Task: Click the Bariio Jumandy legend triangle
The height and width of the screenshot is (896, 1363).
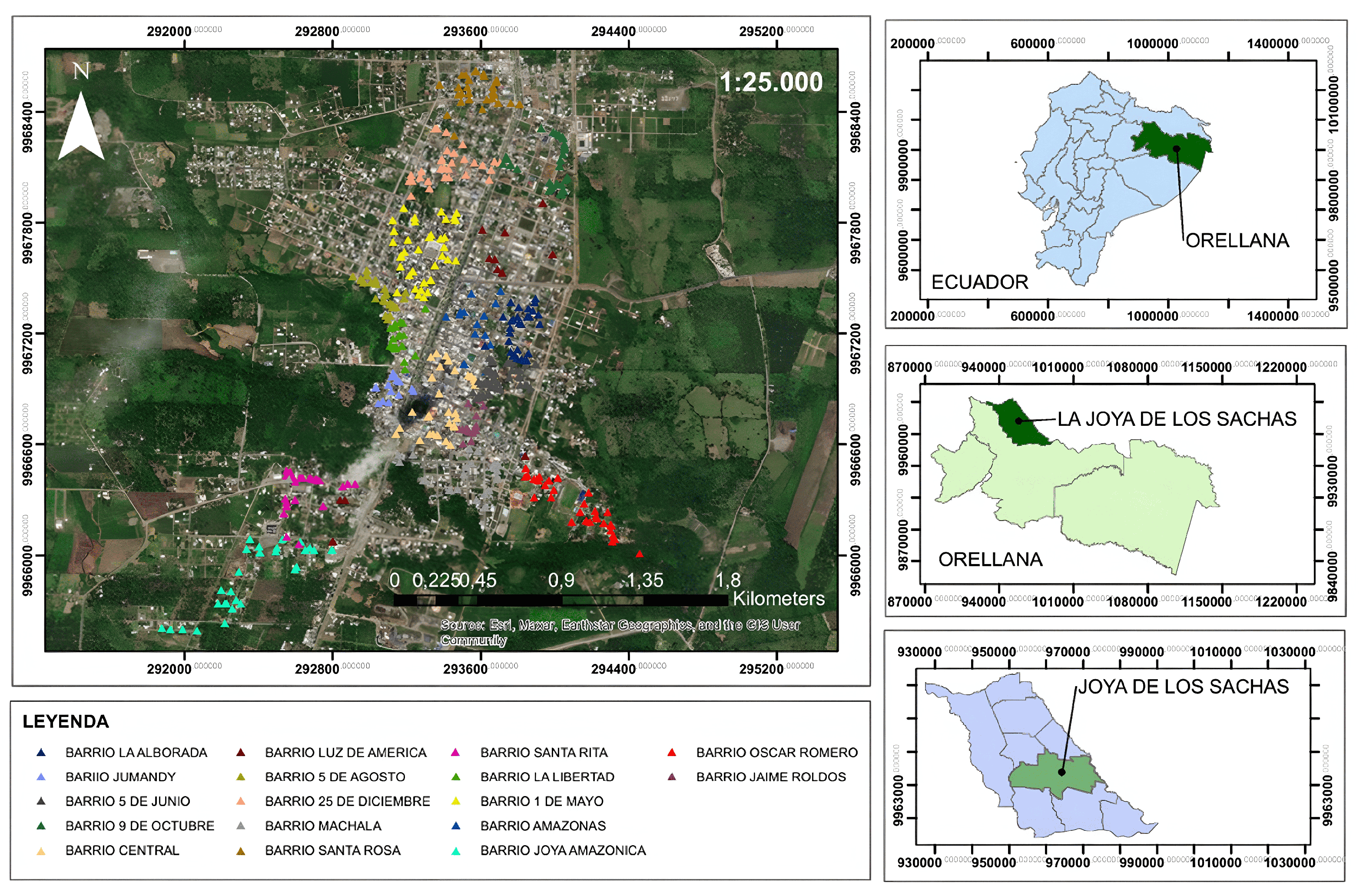Action: (41, 777)
